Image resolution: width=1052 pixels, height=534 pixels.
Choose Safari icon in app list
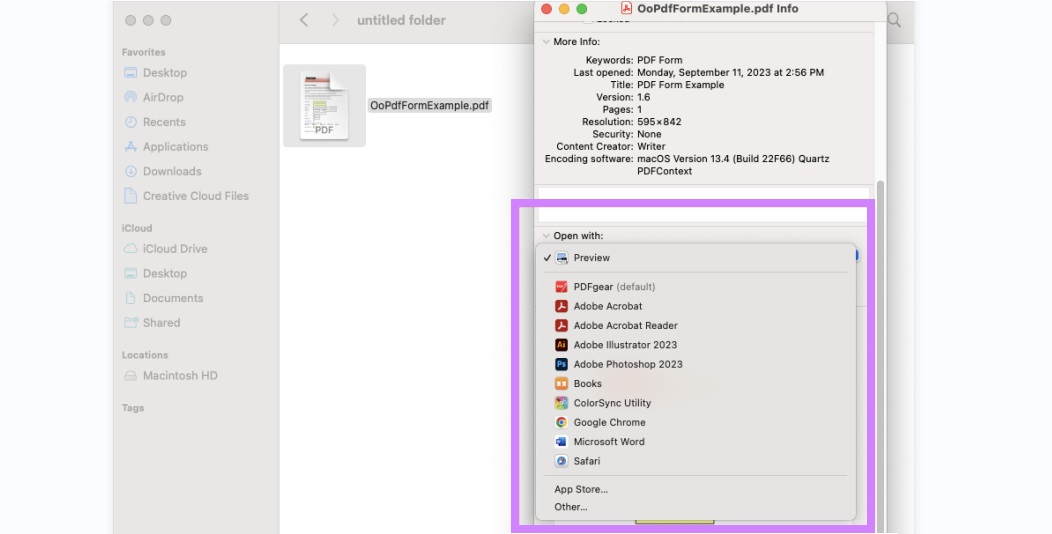pos(561,461)
